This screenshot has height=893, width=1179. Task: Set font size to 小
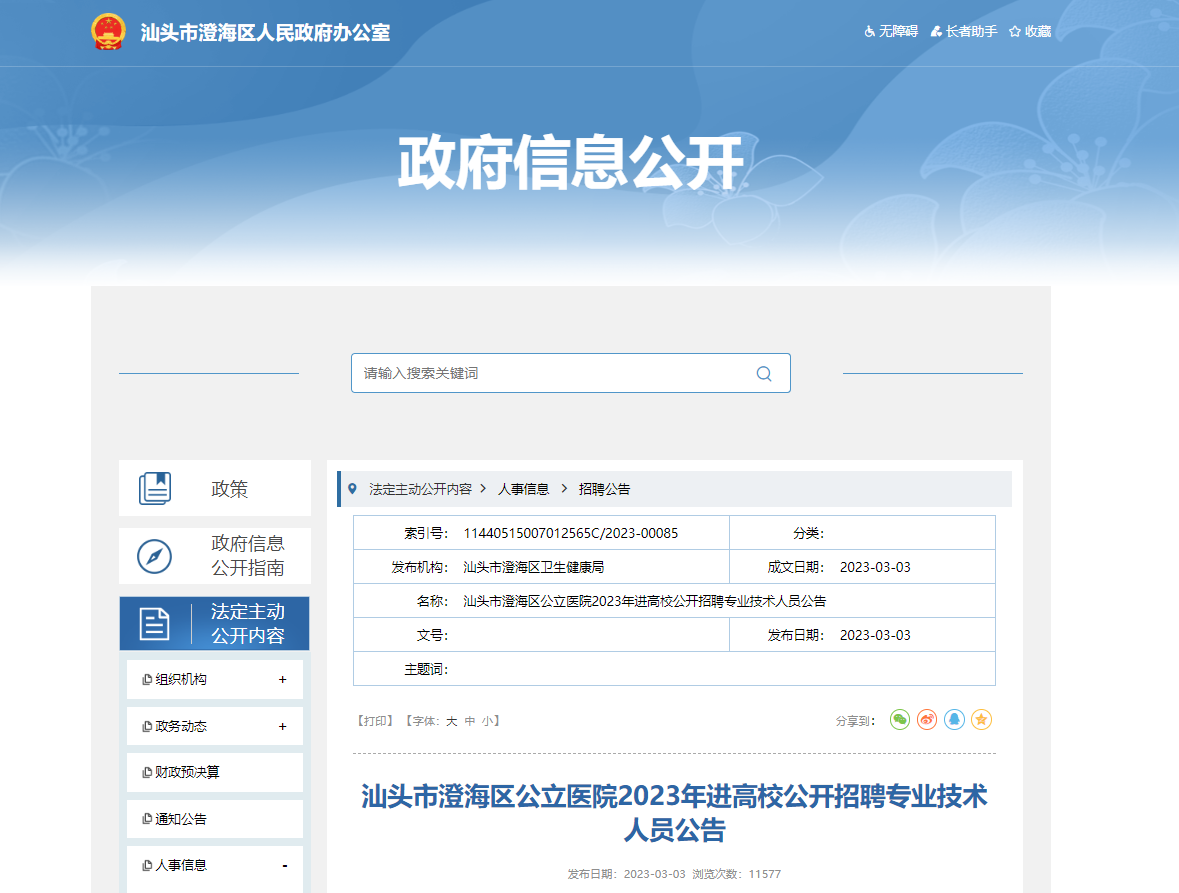pyautogui.click(x=486, y=721)
